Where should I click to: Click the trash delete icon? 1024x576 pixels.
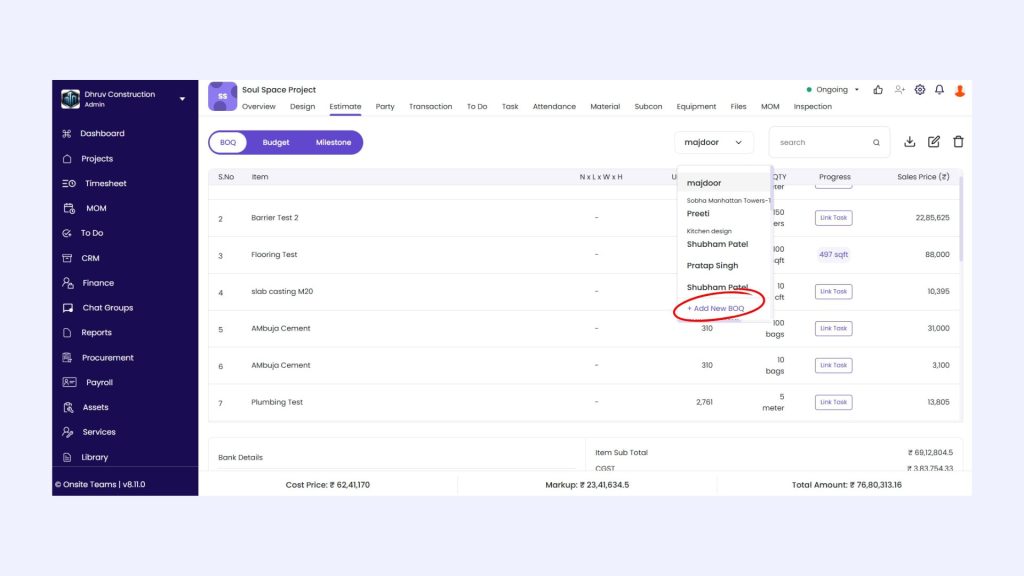click(958, 142)
